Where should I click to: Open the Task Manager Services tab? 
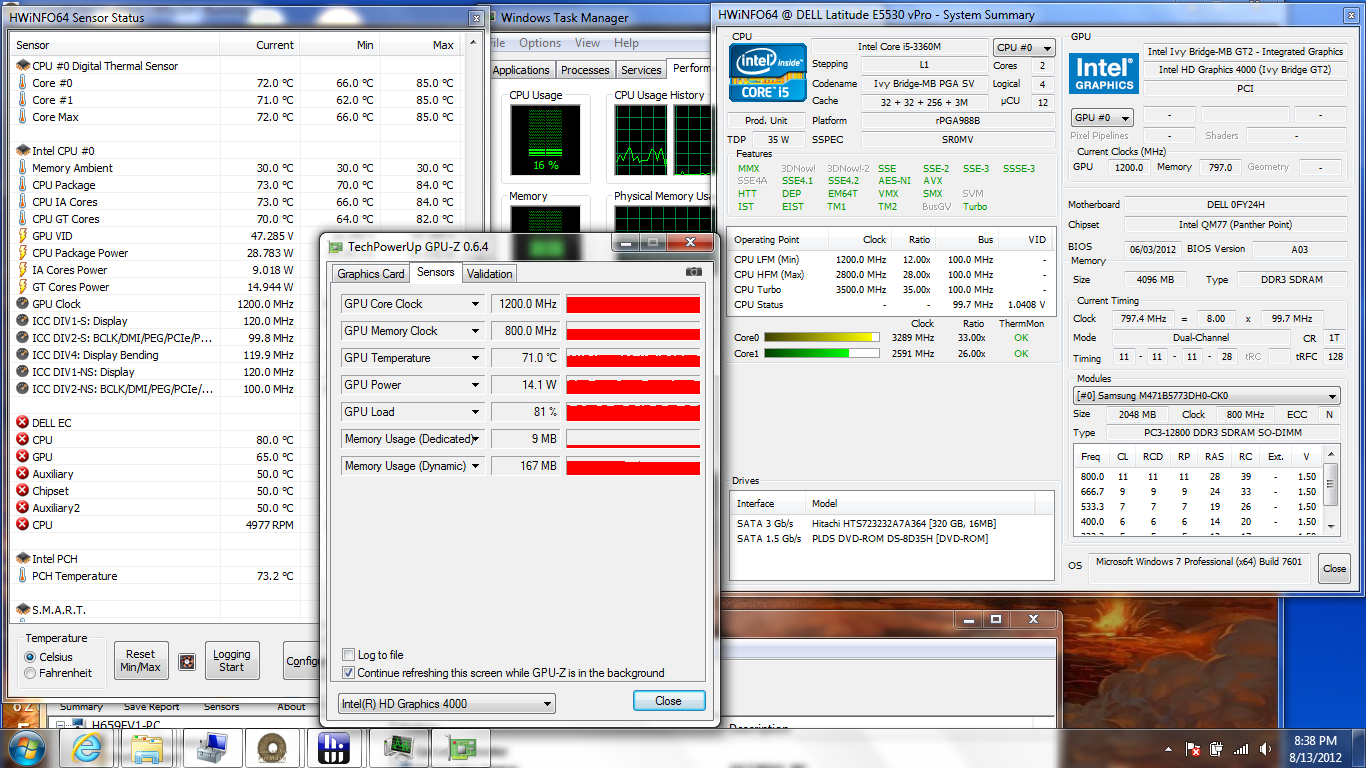coord(641,70)
